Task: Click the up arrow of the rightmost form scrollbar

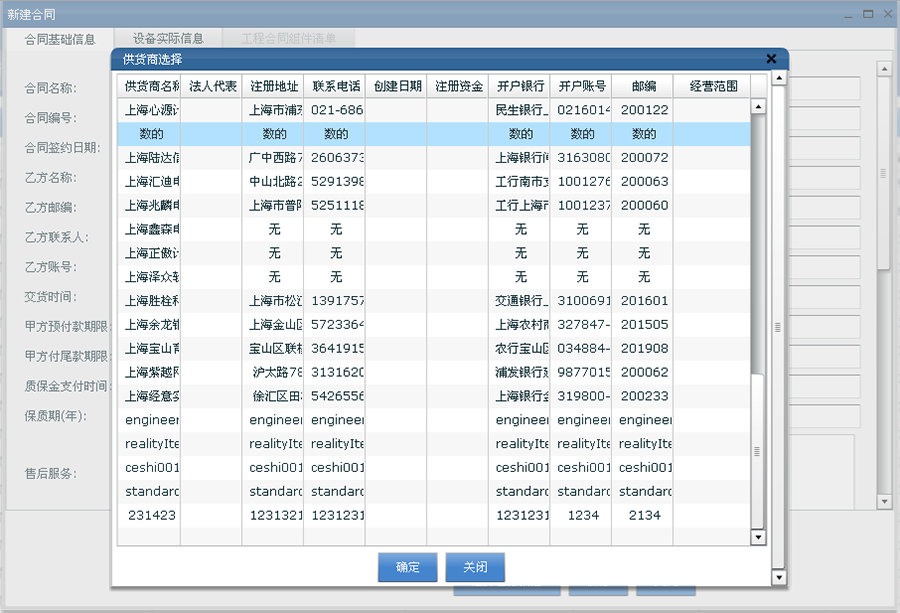Action: tap(883, 69)
